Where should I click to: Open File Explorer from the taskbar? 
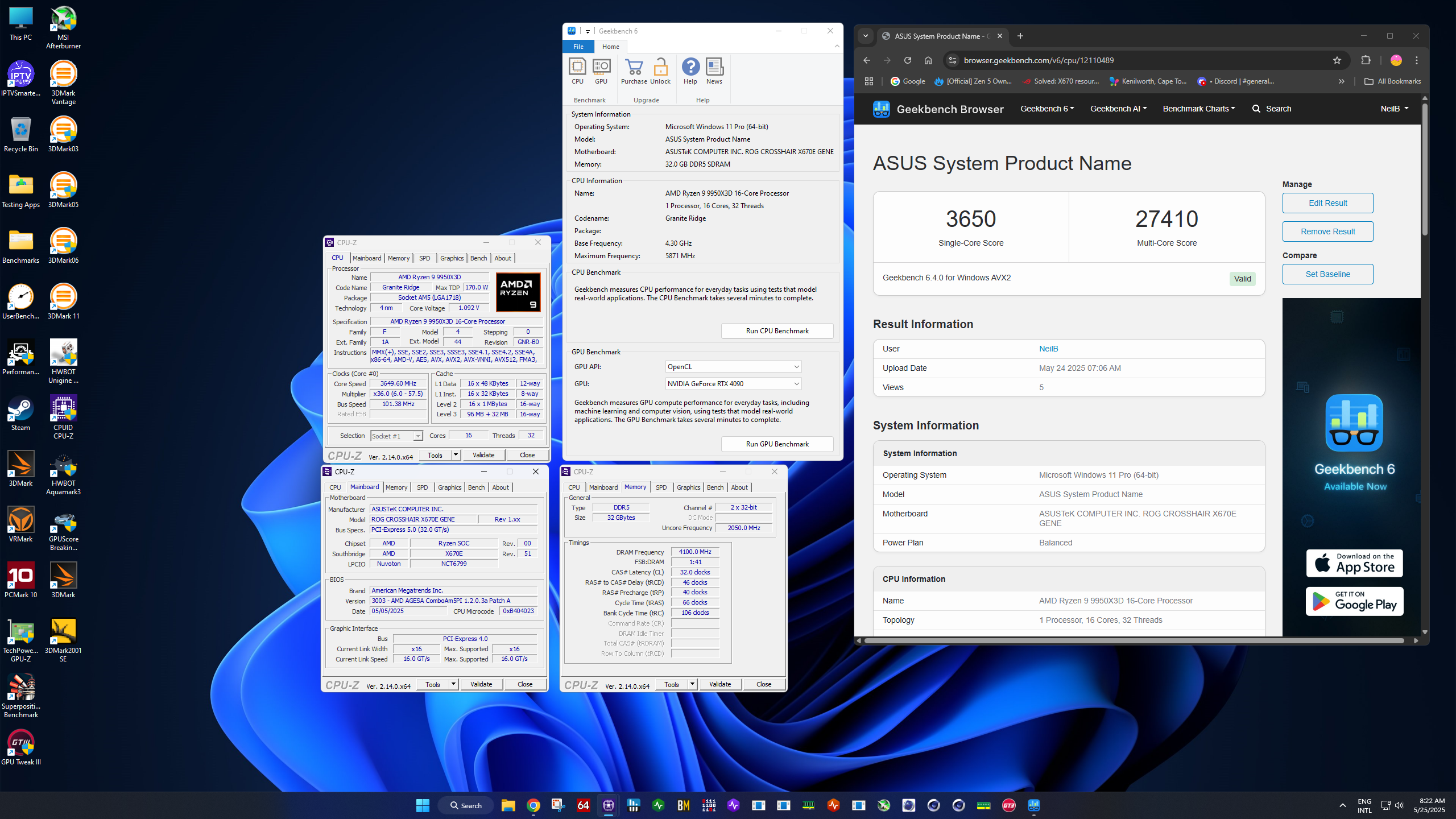508,805
